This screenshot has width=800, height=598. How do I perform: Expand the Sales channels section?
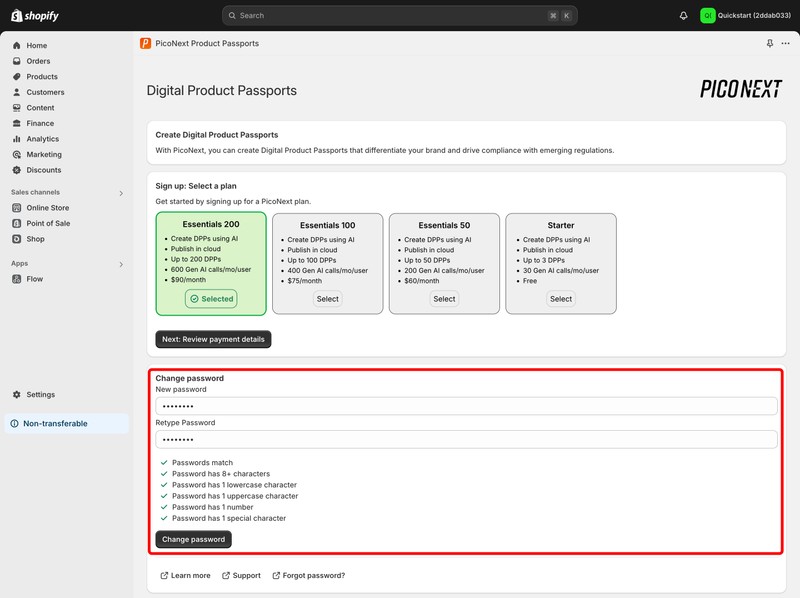point(121,193)
